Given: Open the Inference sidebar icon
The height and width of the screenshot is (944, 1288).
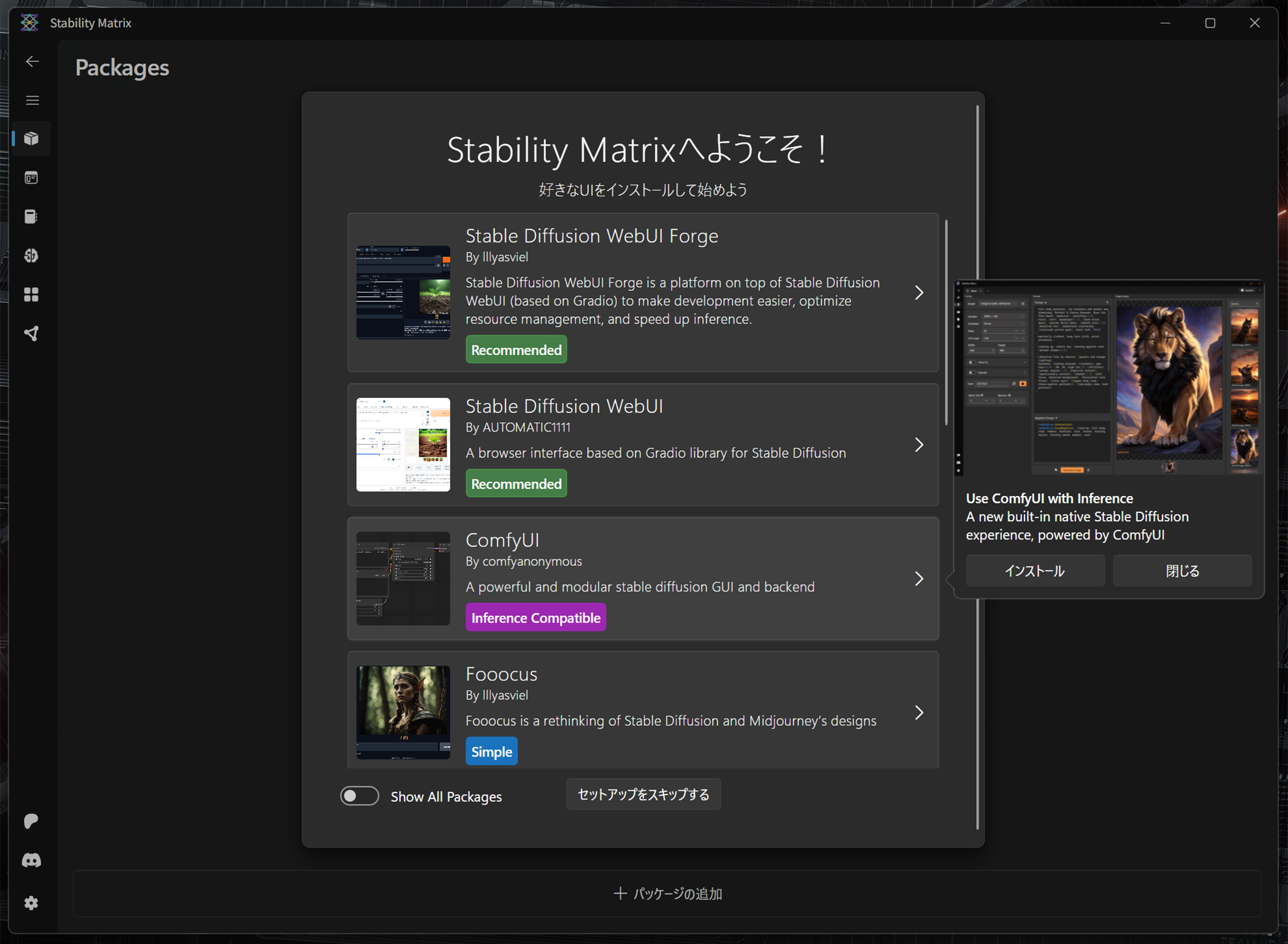Looking at the screenshot, I should click(31, 178).
